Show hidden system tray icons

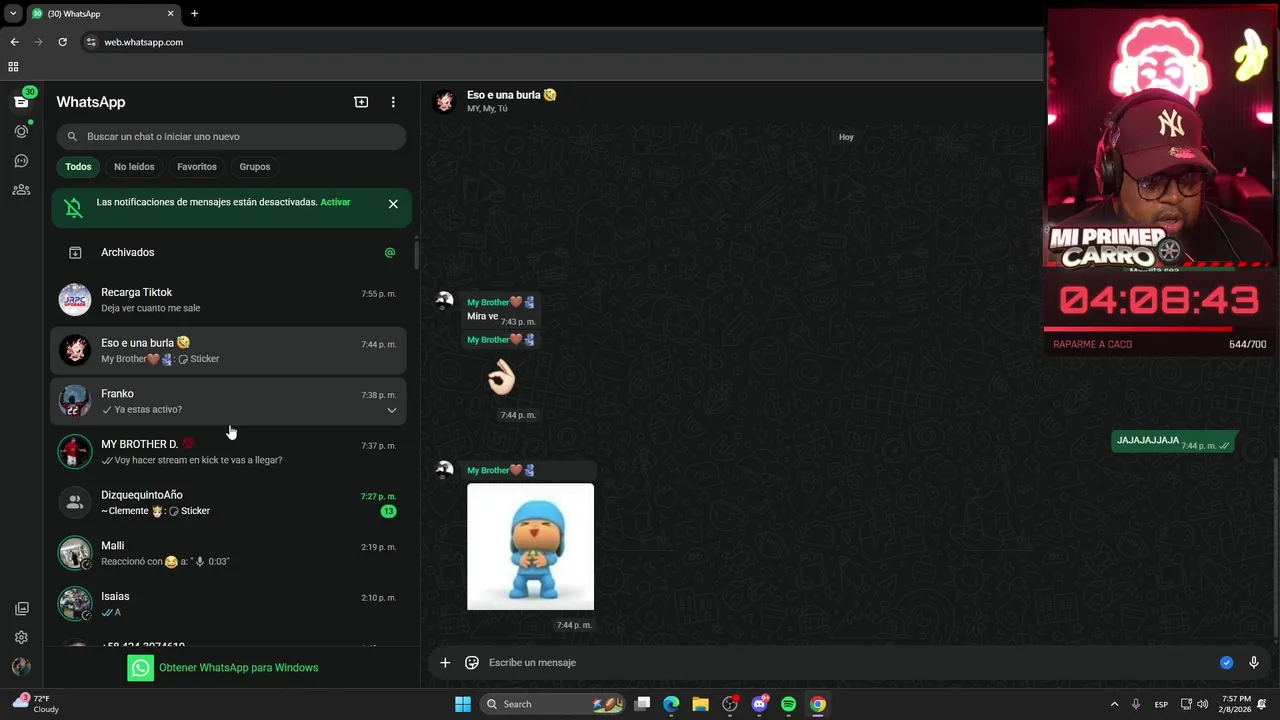[x=1114, y=704]
